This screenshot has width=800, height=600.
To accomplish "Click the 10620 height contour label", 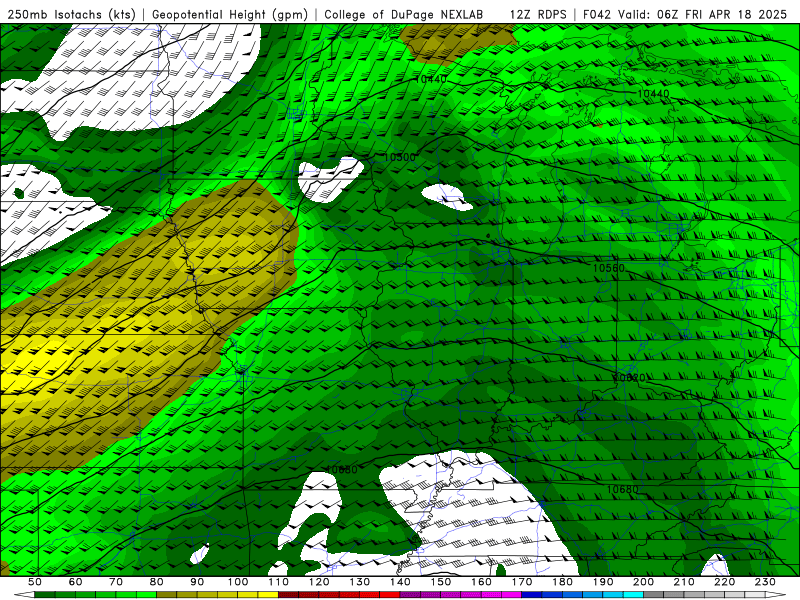I will [629, 378].
